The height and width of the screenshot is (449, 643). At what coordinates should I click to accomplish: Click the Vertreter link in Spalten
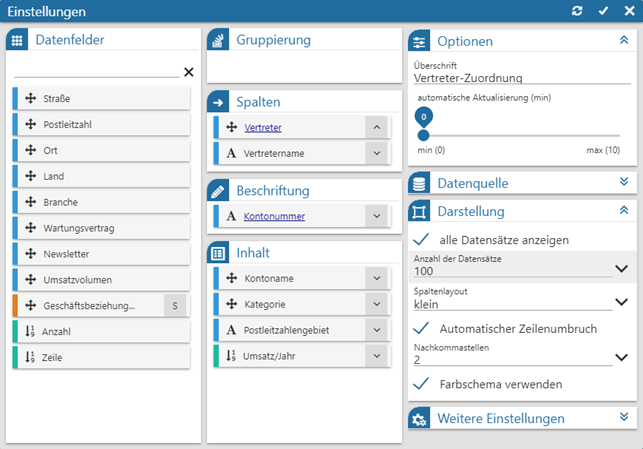[x=262, y=128]
